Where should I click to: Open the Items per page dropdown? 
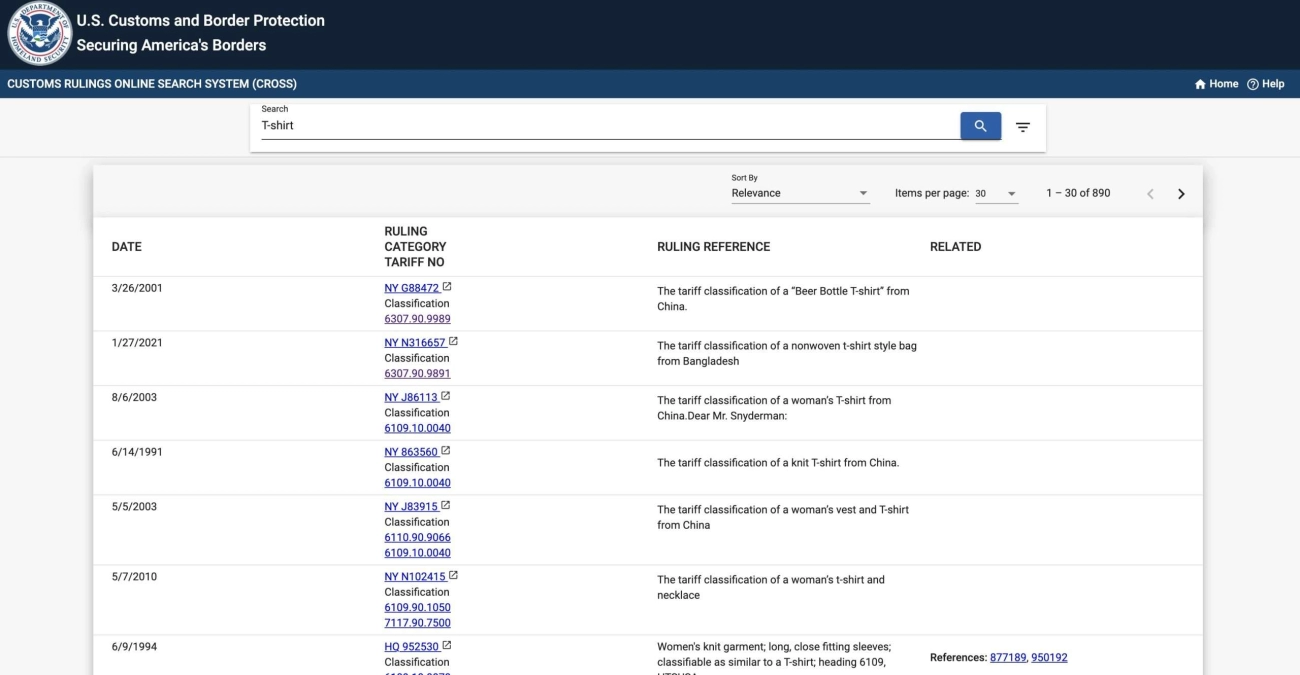(x=996, y=193)
